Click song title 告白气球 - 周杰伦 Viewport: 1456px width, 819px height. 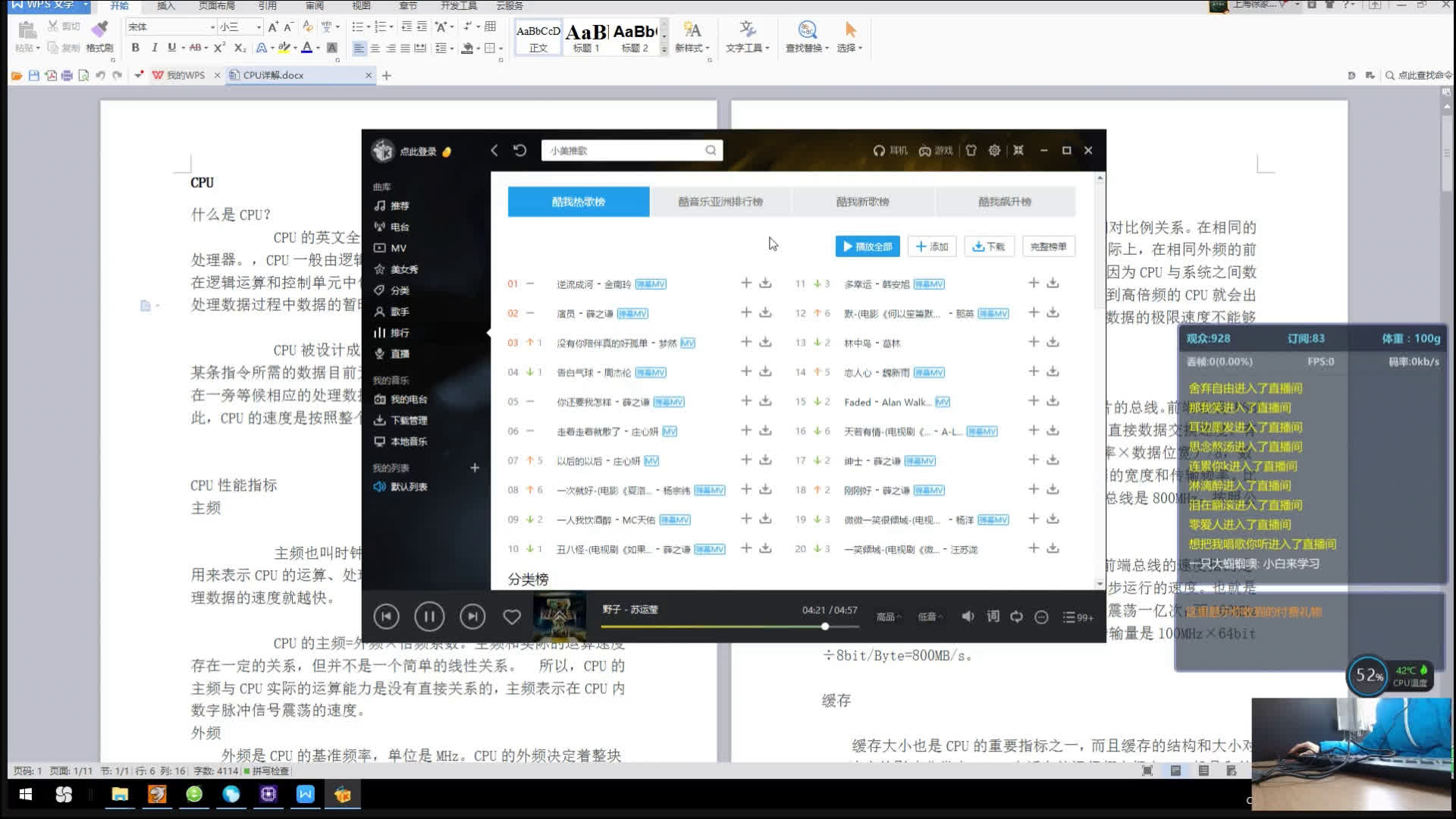click(594, 372)
